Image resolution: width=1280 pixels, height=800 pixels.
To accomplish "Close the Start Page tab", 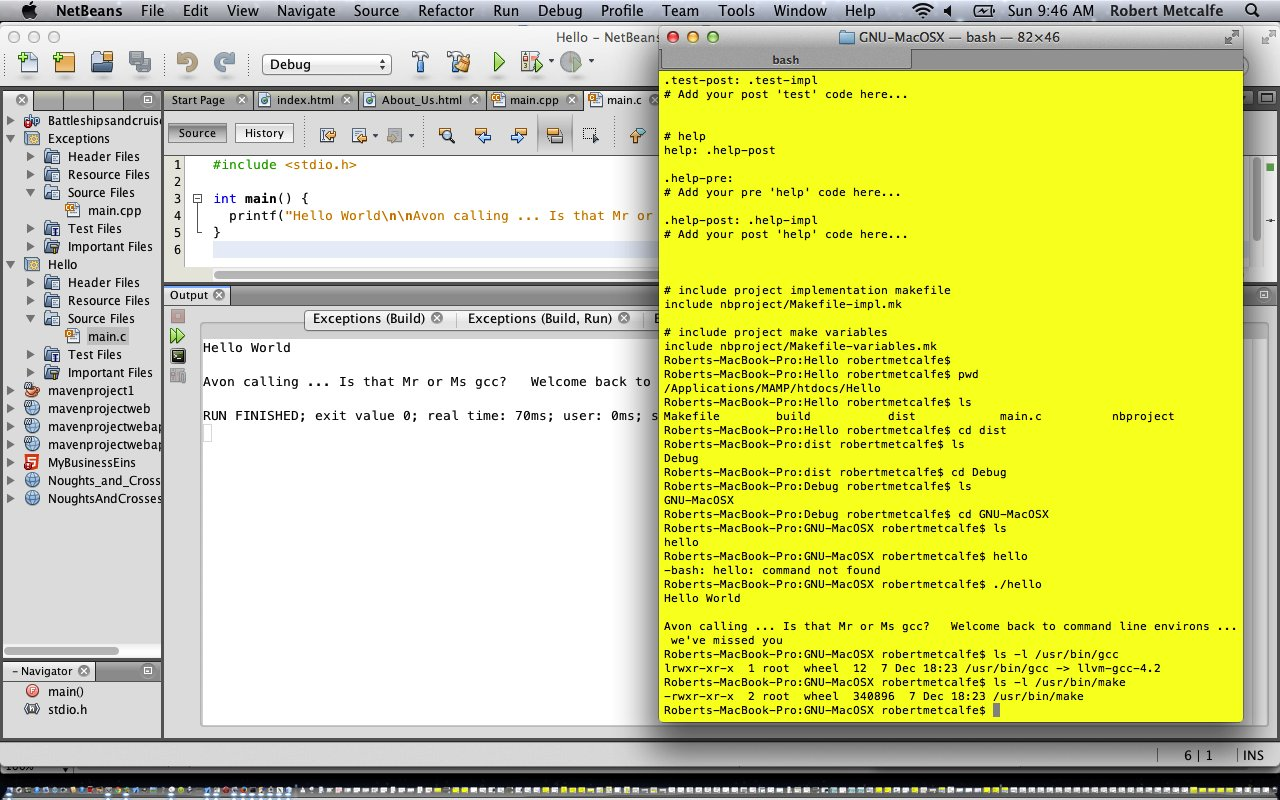I will [241, 100].
